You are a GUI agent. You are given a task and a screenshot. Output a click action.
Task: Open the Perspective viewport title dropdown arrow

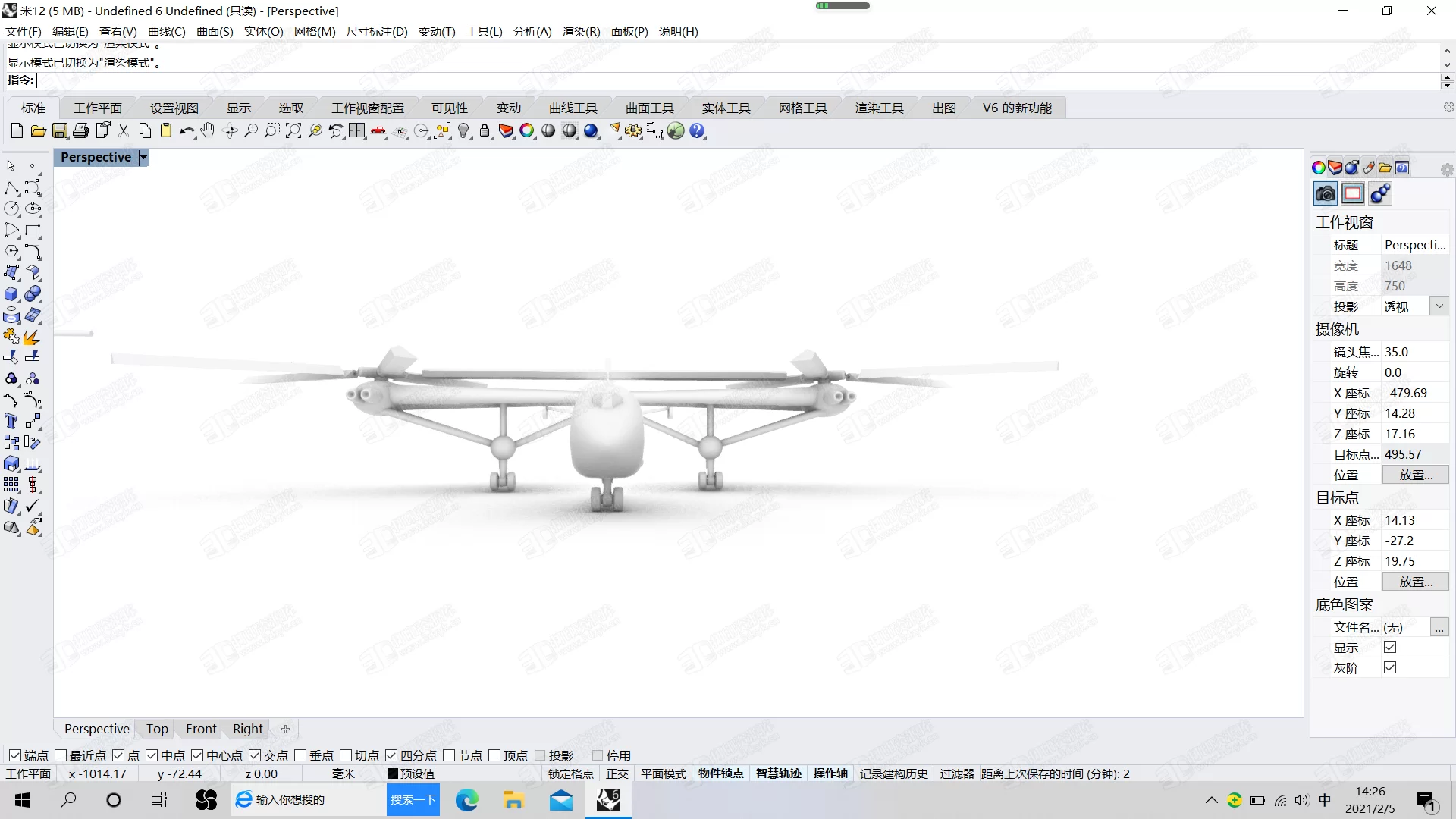click(143, 157)
